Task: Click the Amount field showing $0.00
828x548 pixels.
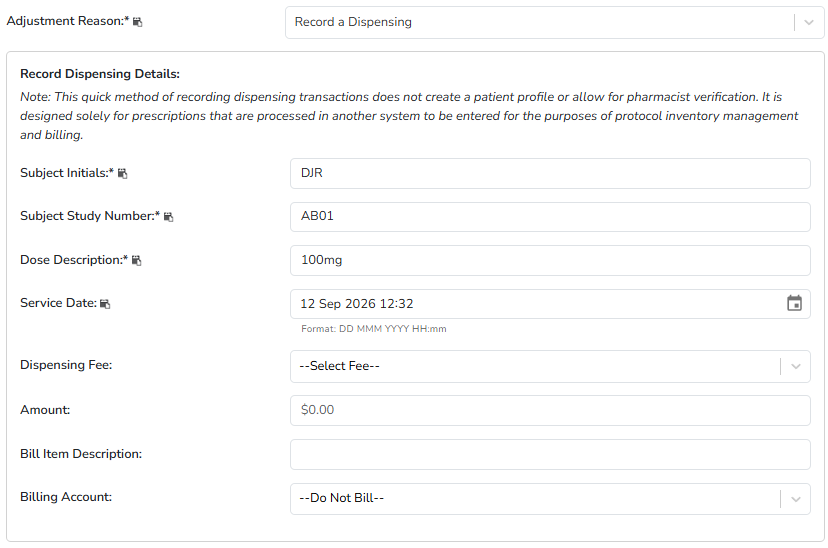Action: coord(550,410)
